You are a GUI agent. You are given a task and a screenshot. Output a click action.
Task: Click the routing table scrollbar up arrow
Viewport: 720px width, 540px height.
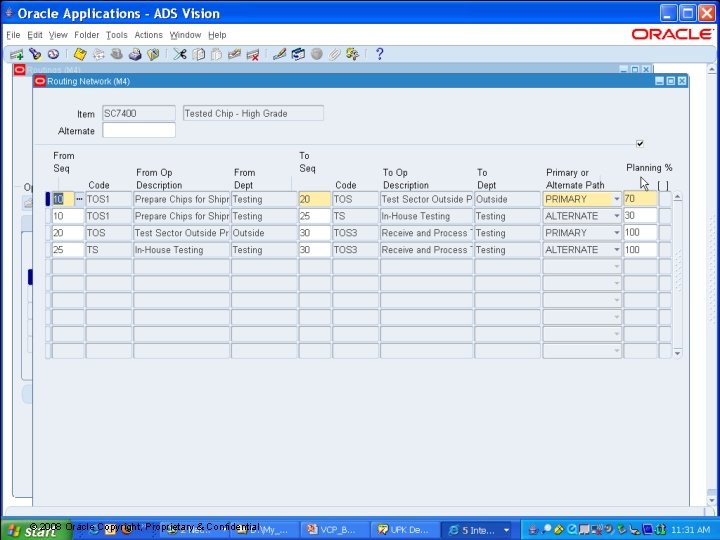(x=677, y=197)
